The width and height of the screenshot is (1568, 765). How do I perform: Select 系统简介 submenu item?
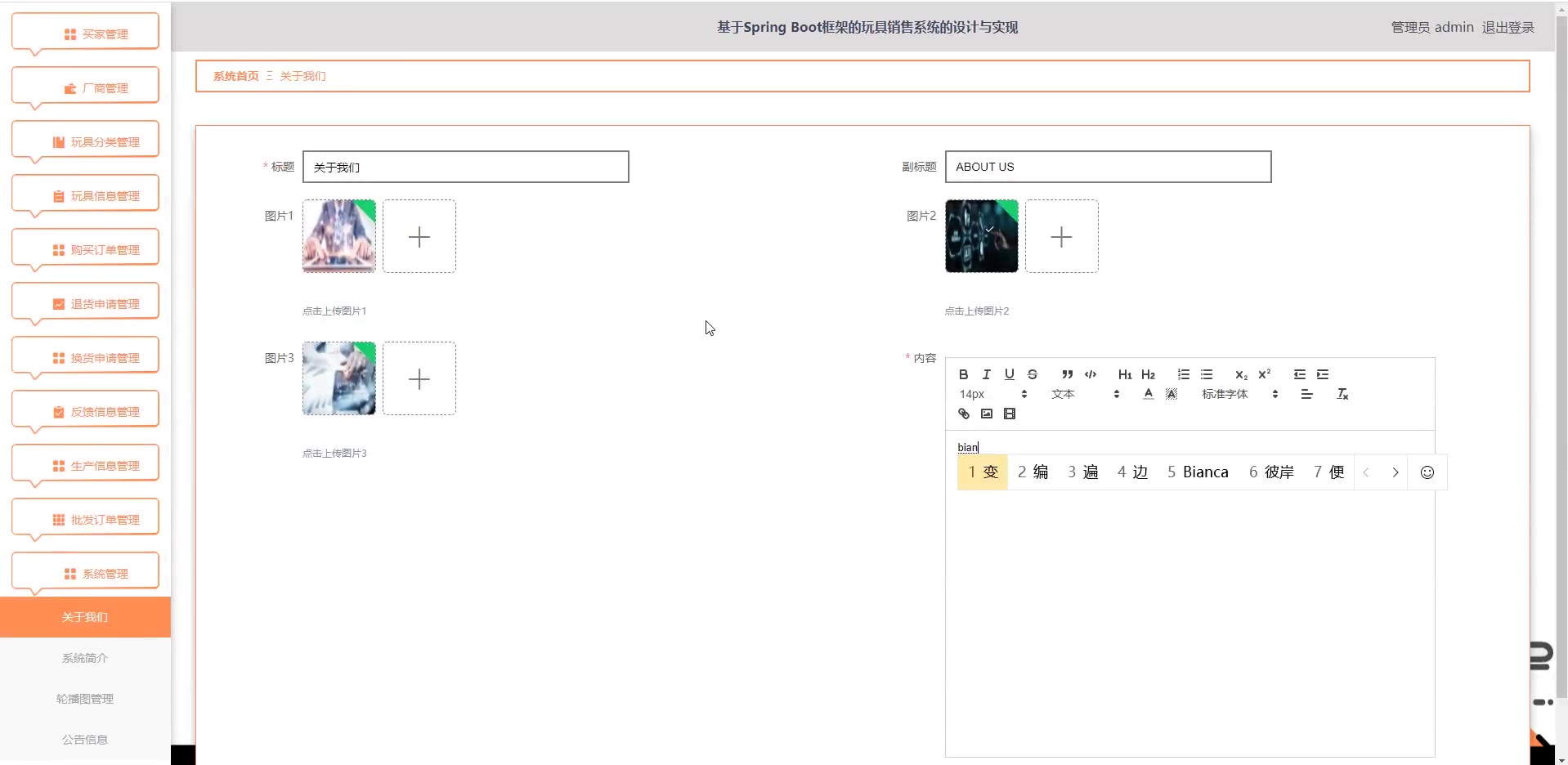coord(85,658)
